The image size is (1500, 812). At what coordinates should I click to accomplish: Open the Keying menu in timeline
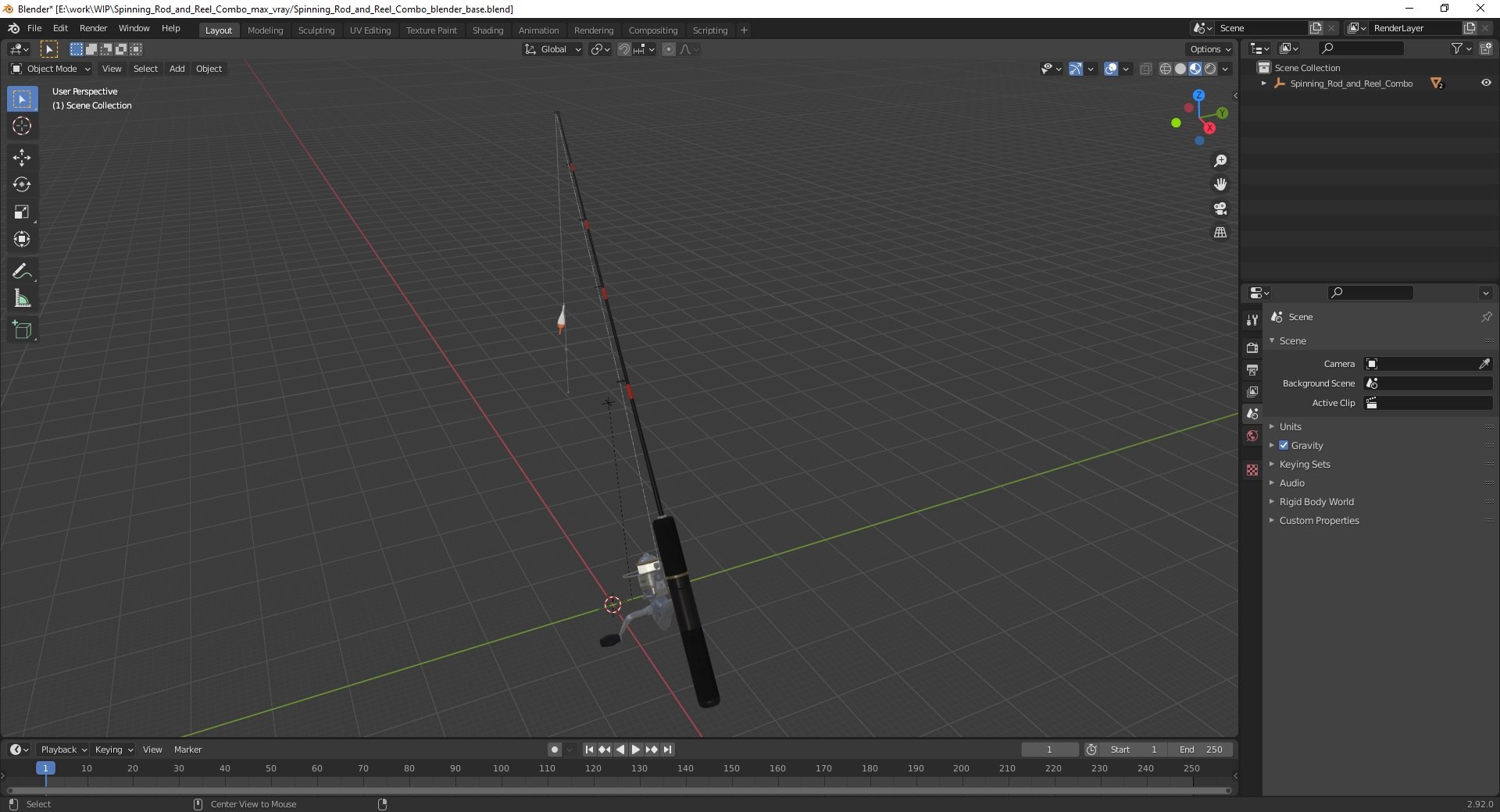113,750
